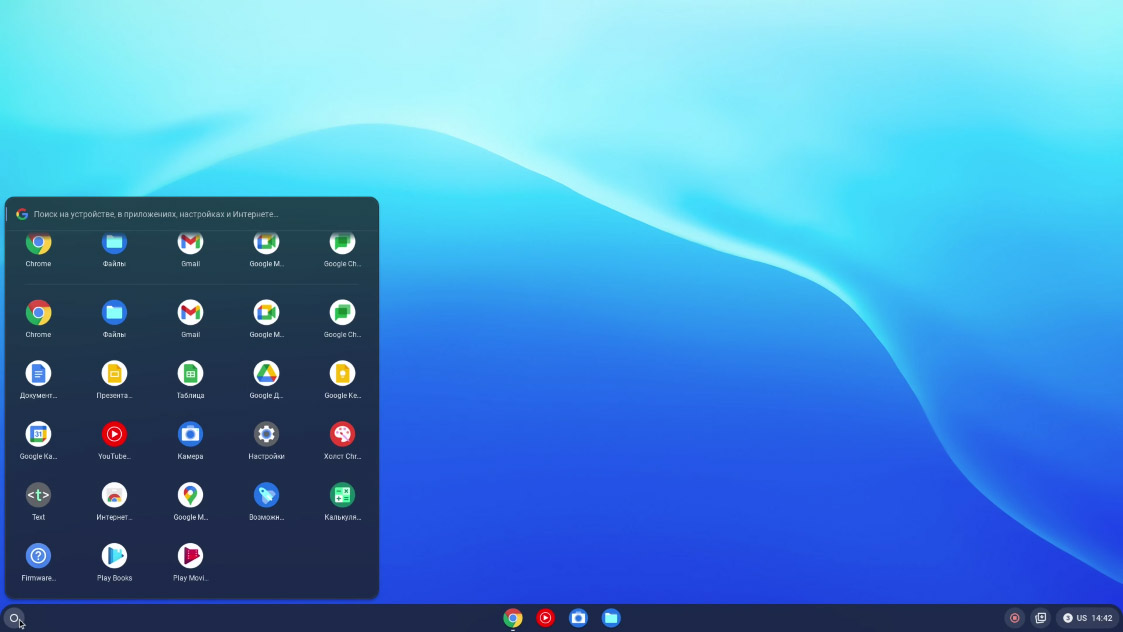Launch the Play Books app
Screen dimensions: 1123x632
pyautogui.click(x=115, y=556)
